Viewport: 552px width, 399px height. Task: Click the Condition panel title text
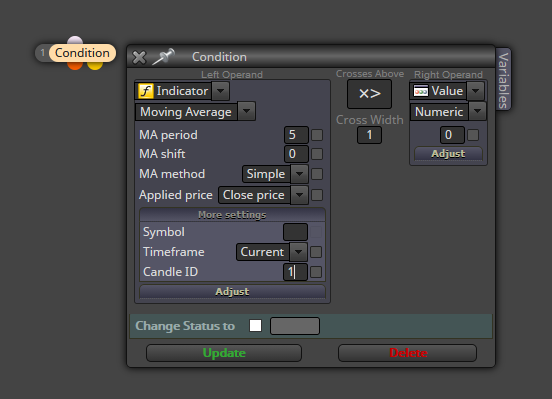point(219,57)
